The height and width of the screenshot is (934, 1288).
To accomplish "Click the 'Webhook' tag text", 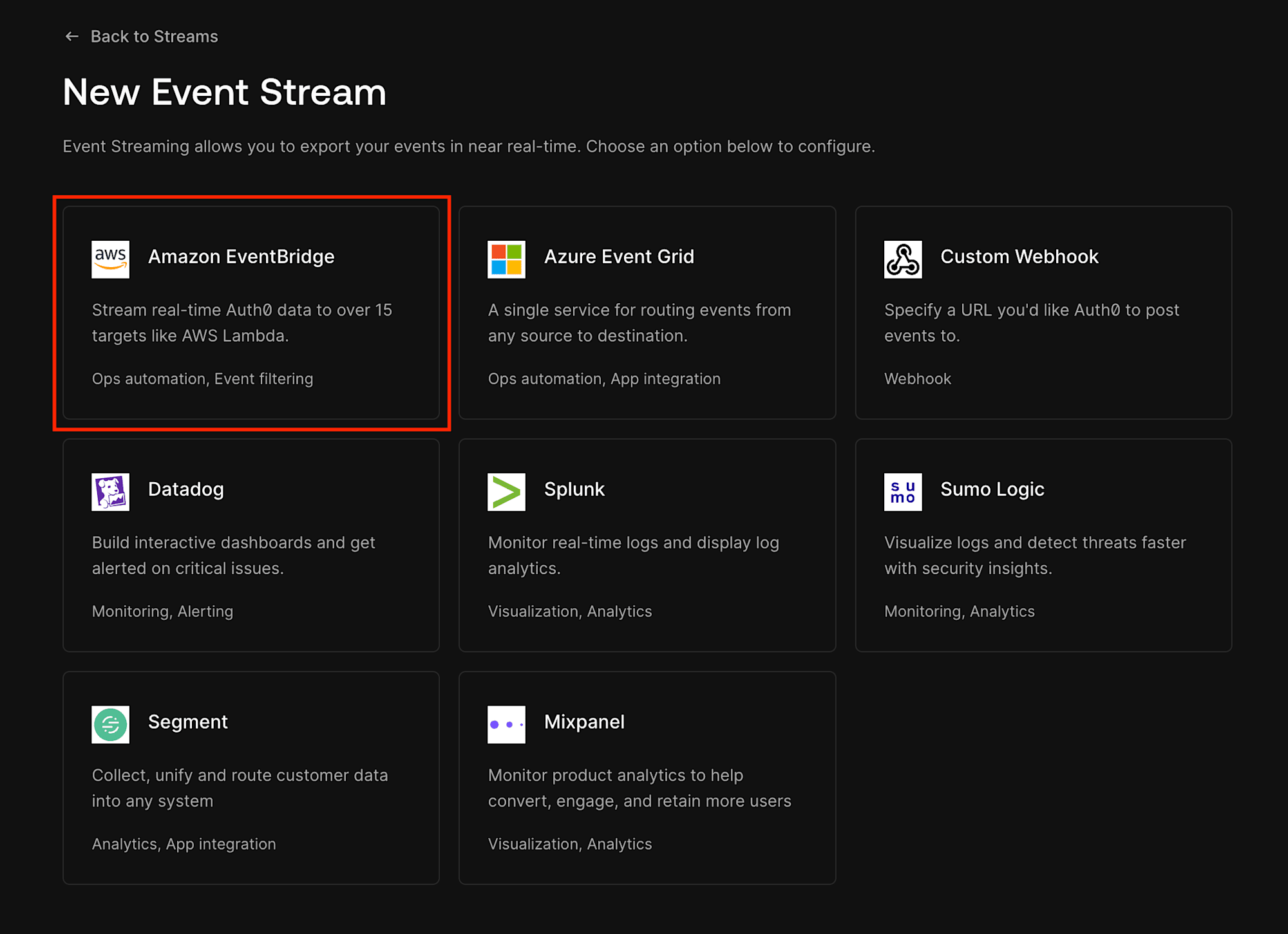I will pos(918,379).
